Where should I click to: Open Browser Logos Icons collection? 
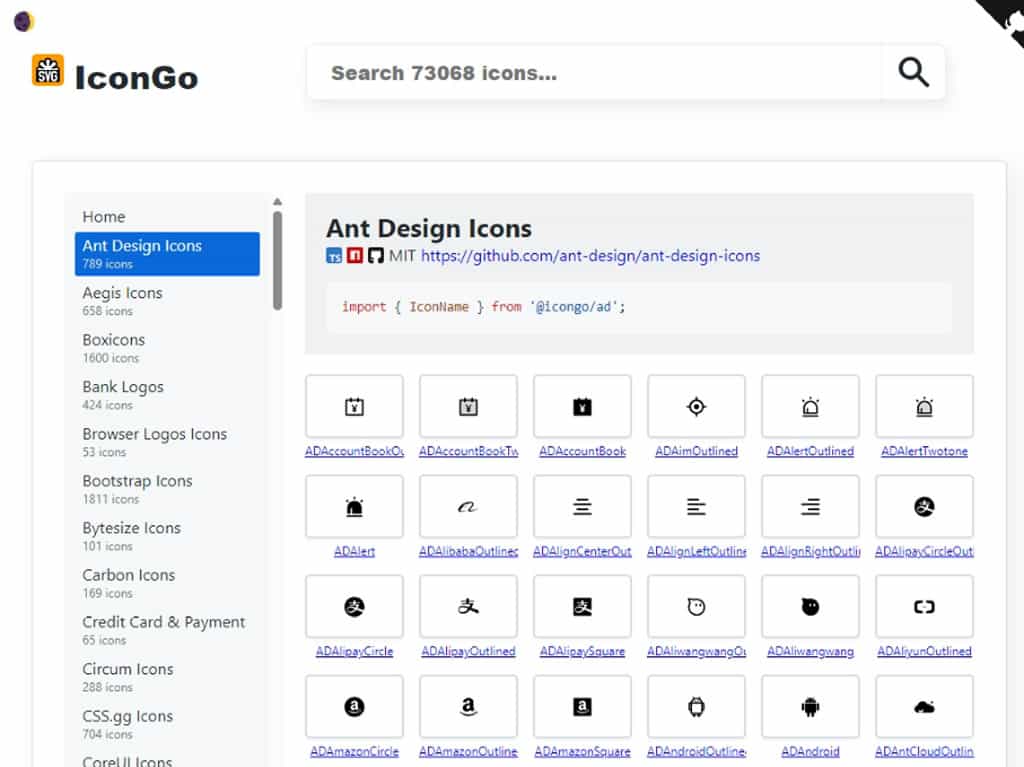(167, 442)
